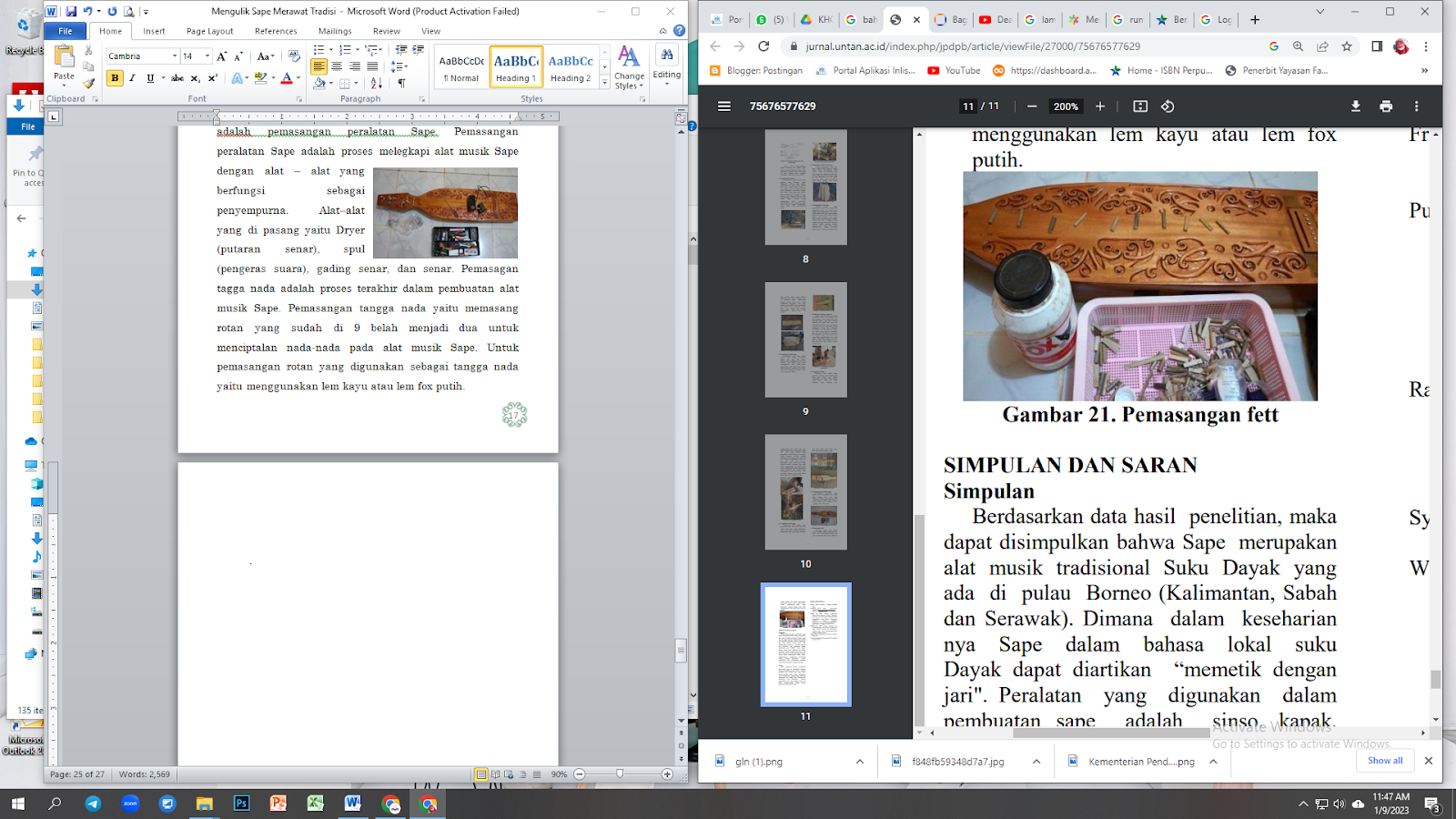Click Words: 2,569 in Word status bar
Viewport: 1456px width, 819px height.
coord(145,774)
